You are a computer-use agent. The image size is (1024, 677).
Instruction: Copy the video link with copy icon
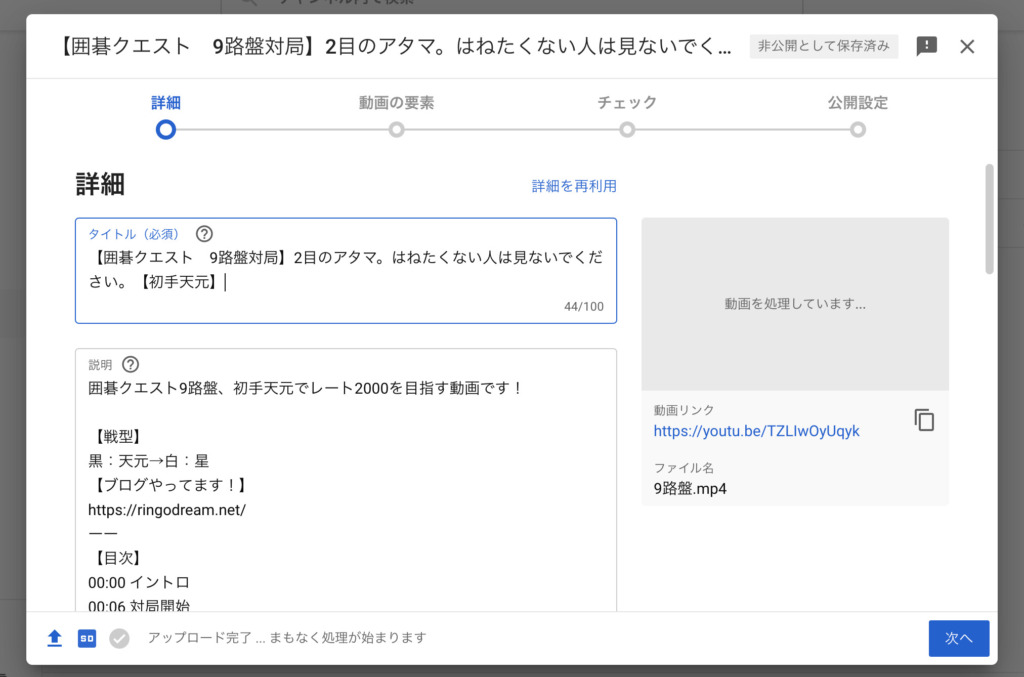coord(924,420)
